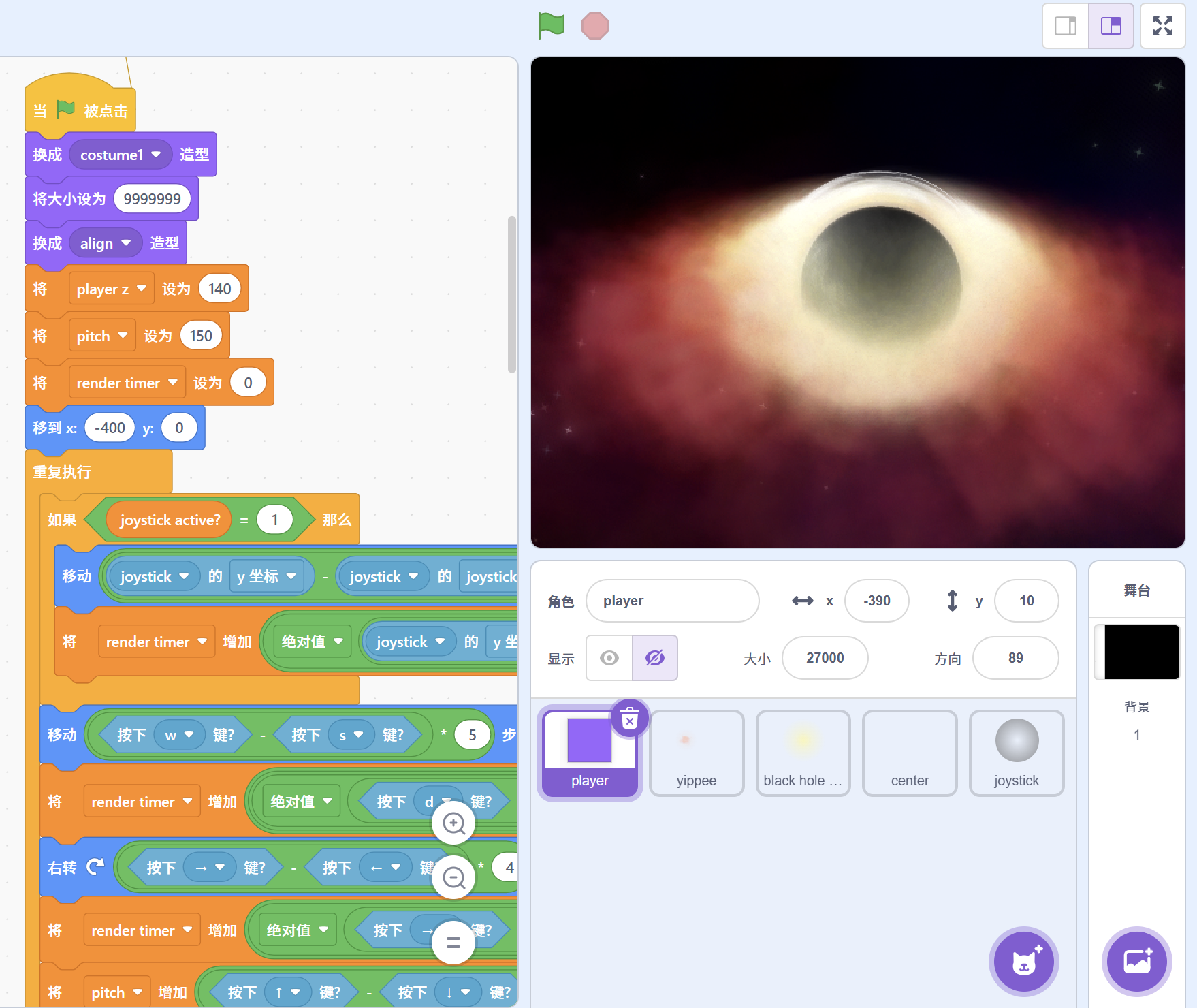Image resolution: width=1197 pixels, height=1008 pixels.
Task: Enter full screen stage mode
Action: 1163,26
